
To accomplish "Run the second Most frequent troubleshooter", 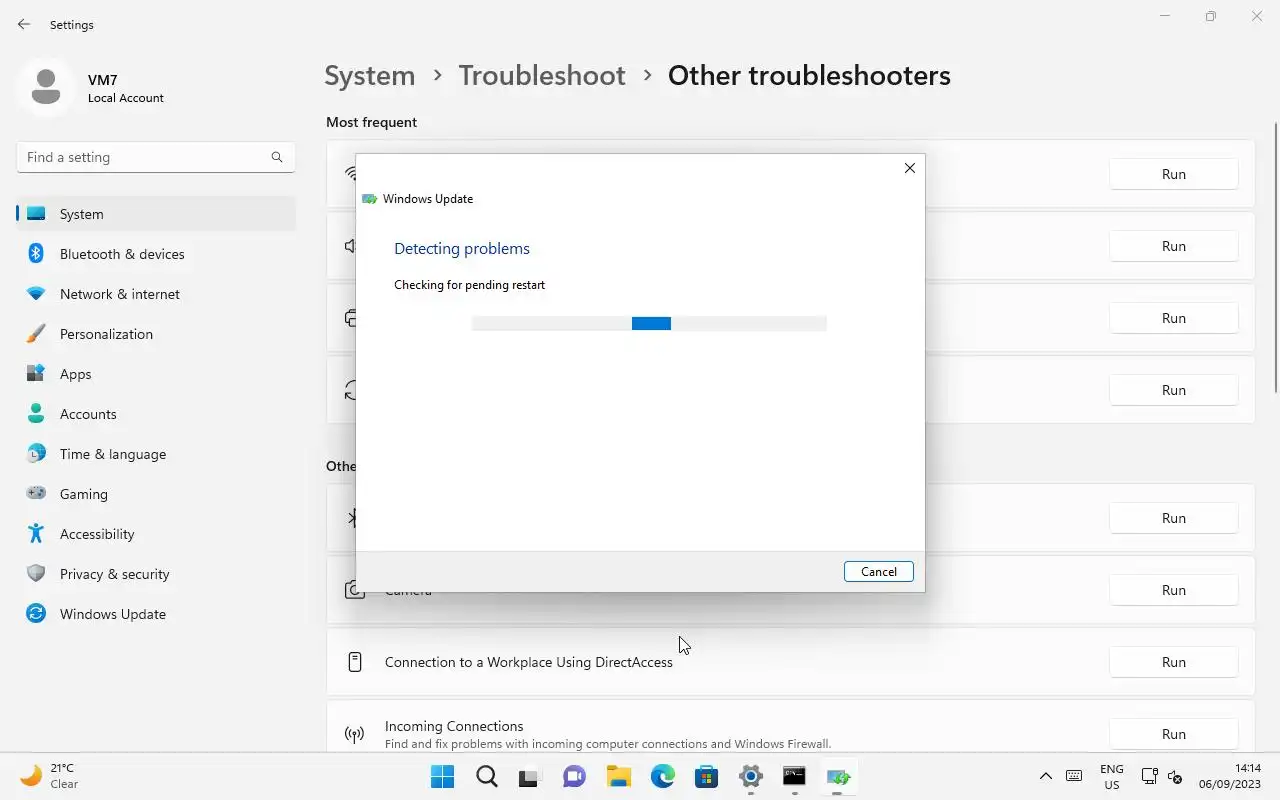I will click(1174, 246).
